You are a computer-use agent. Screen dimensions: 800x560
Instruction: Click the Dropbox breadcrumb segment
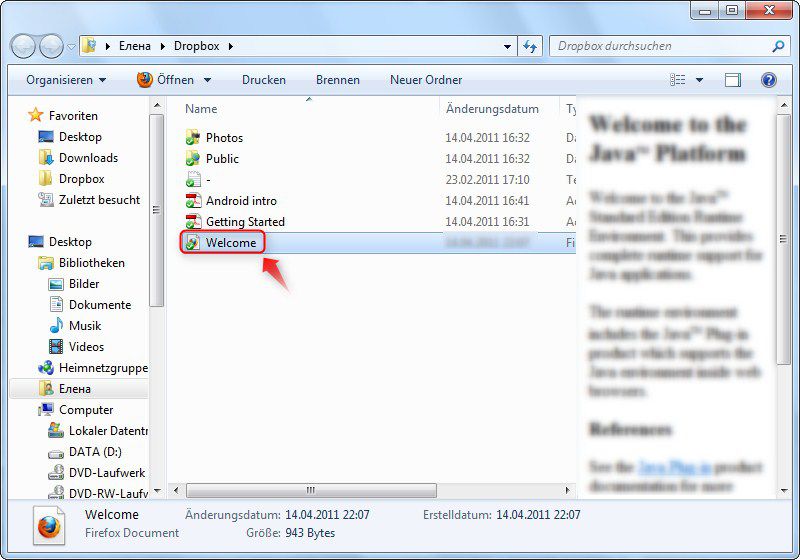[x=196, y=46]
